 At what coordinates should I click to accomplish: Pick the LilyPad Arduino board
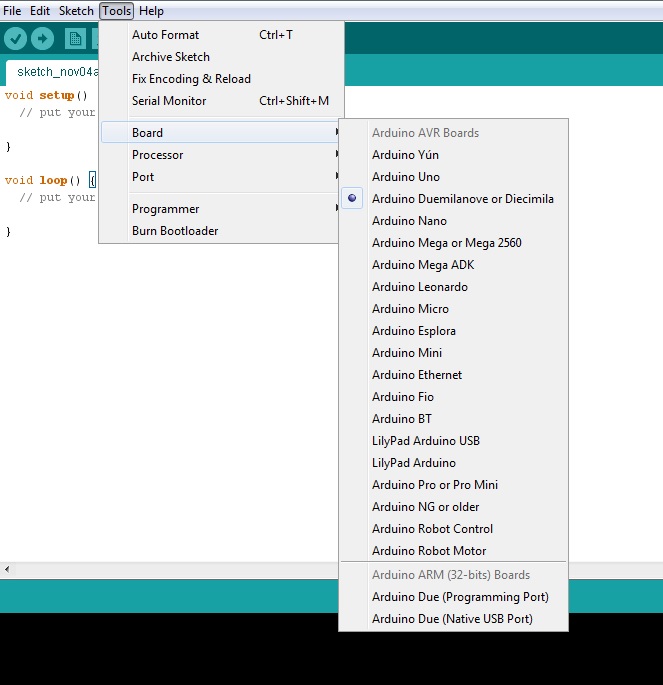tap(453, 463)
